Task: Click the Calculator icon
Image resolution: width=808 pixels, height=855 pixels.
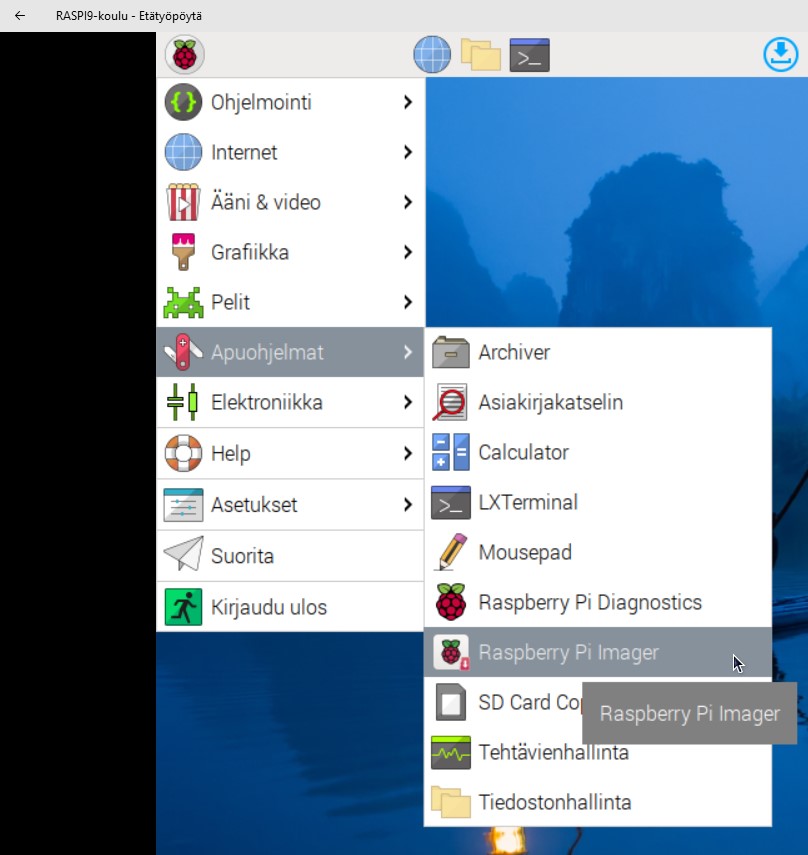Action: click(x=450, y=452)
